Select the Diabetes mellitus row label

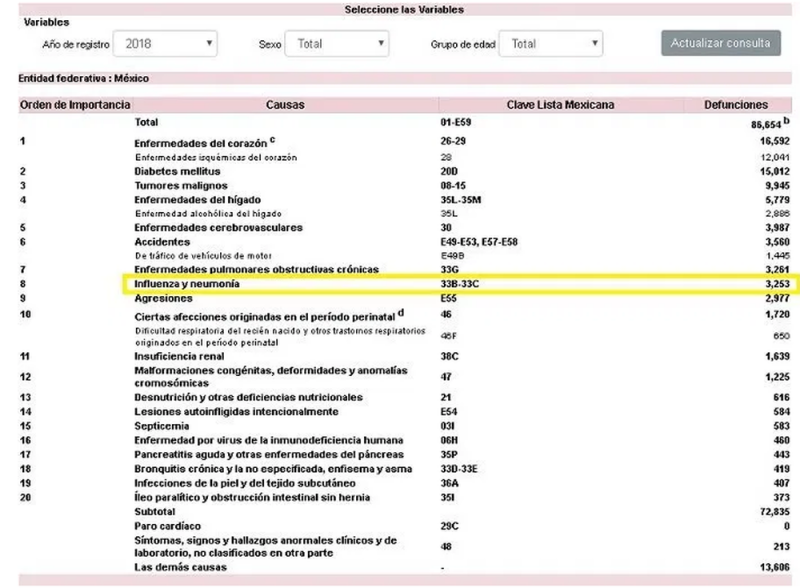point(177,171)
